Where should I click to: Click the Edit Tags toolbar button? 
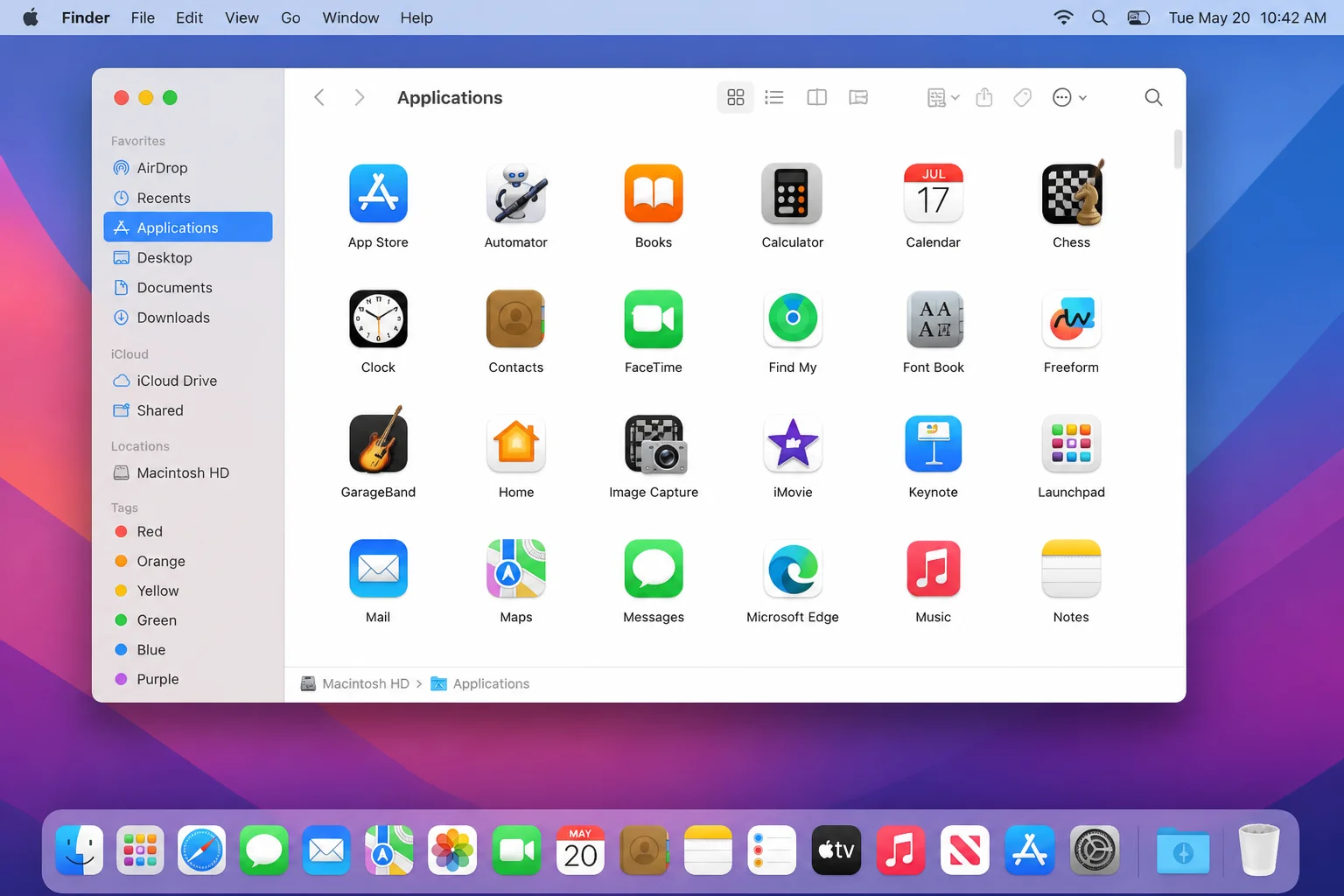click(1022, 97)
